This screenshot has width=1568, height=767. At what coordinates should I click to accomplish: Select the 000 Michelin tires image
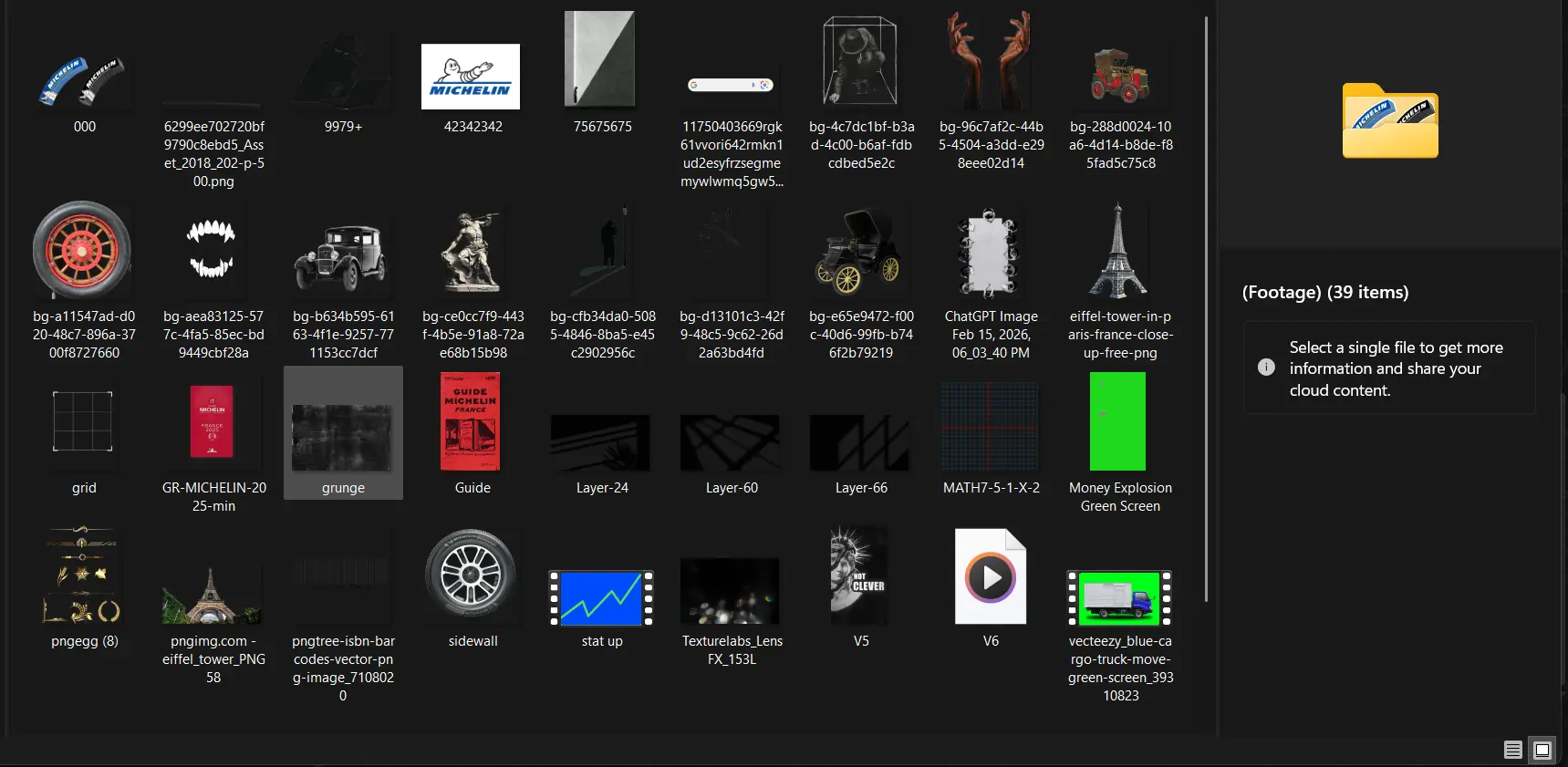[84, 80]
